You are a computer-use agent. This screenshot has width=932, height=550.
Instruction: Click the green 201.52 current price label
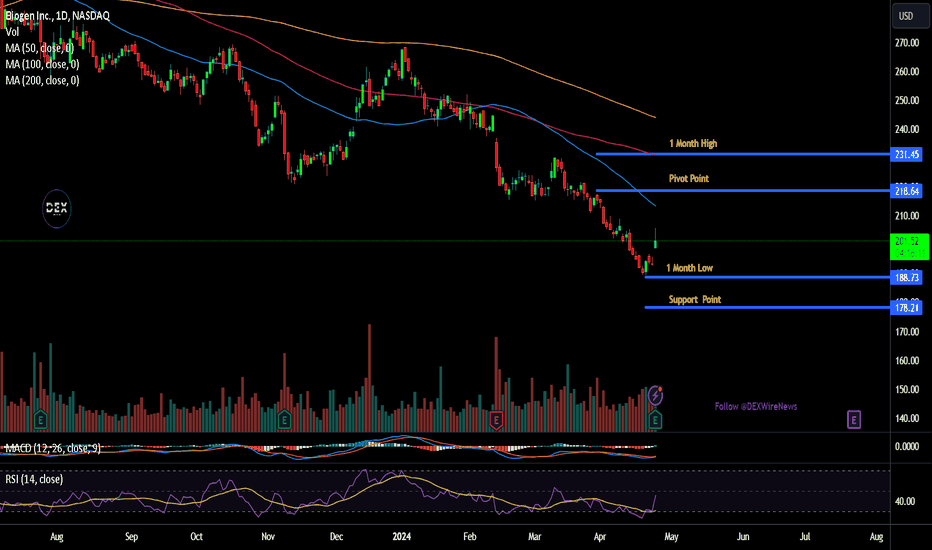(909, 247)
